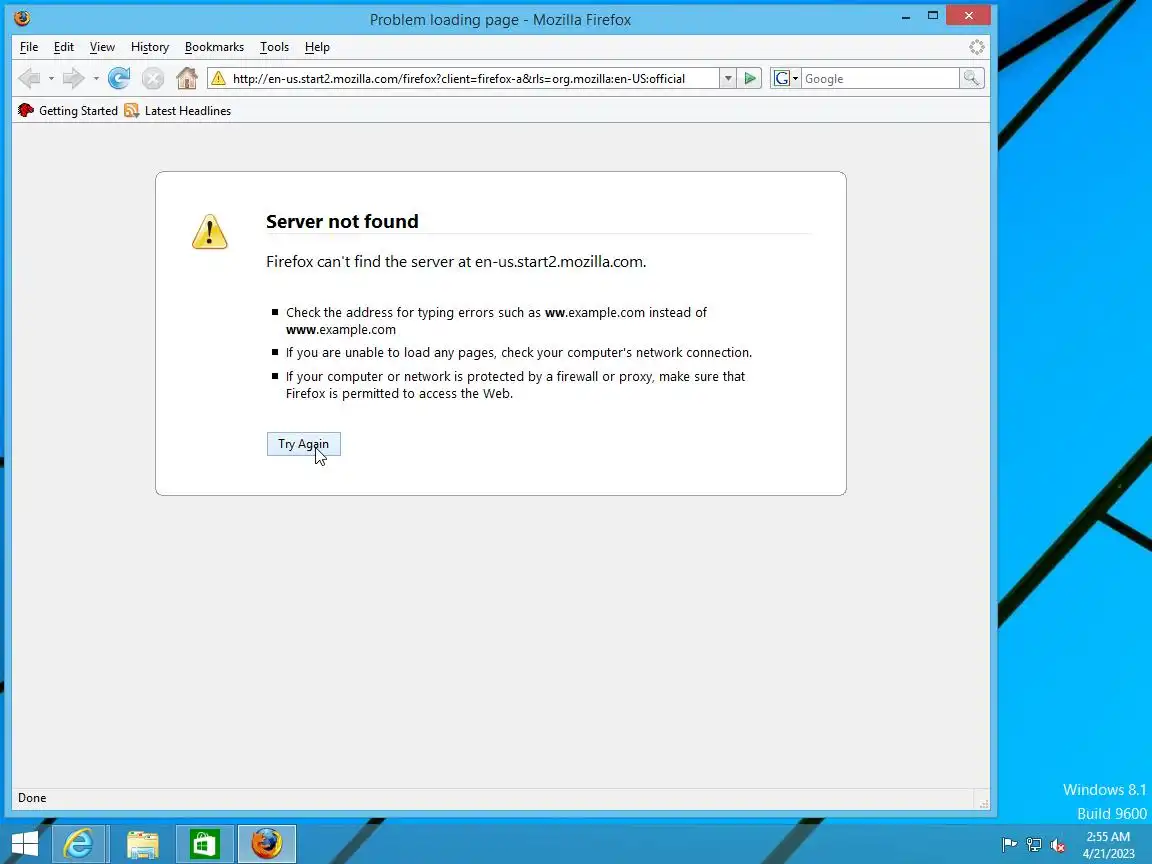Open the Tools menu
The image size is (1152, 864).
point(274,47)
